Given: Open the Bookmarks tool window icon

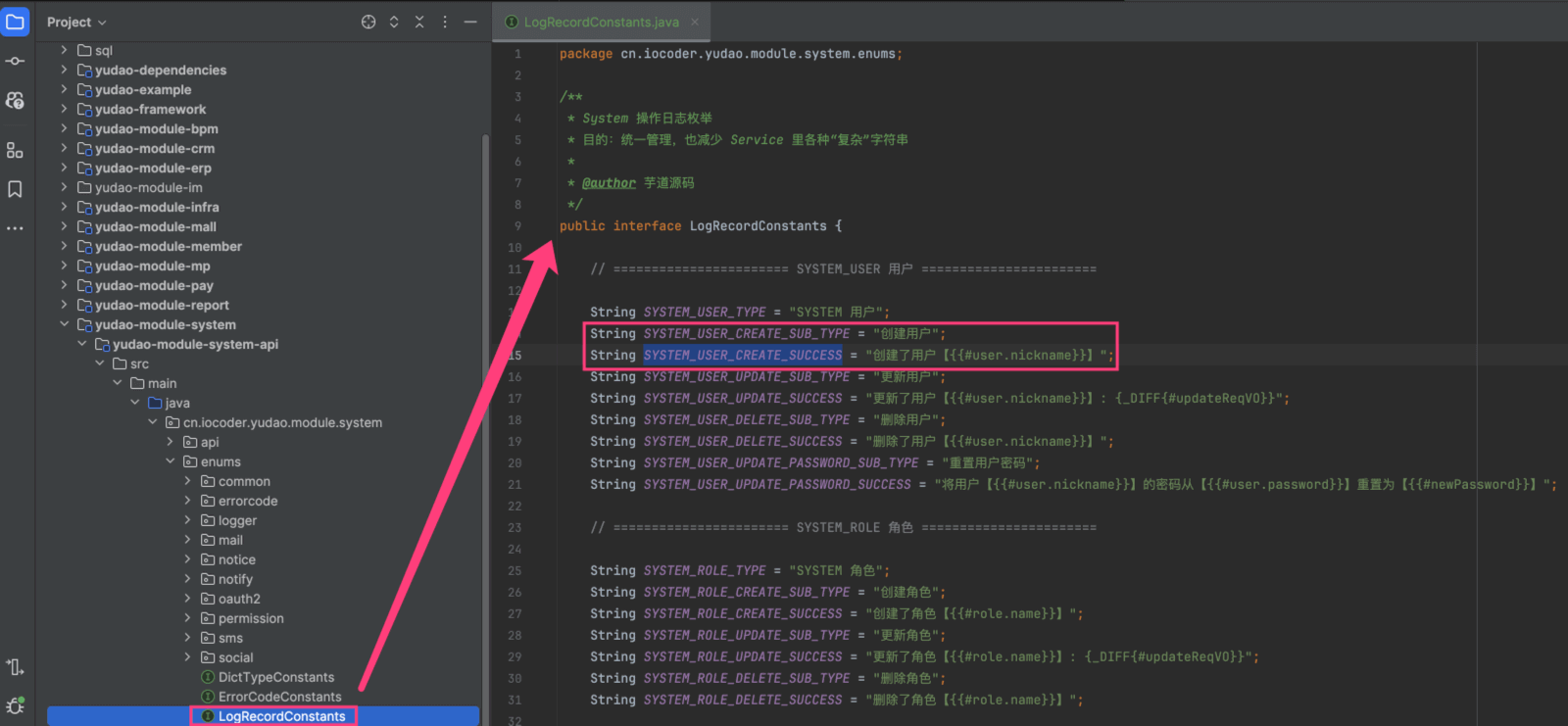Looking at the screenshot, I should (15, 189).
